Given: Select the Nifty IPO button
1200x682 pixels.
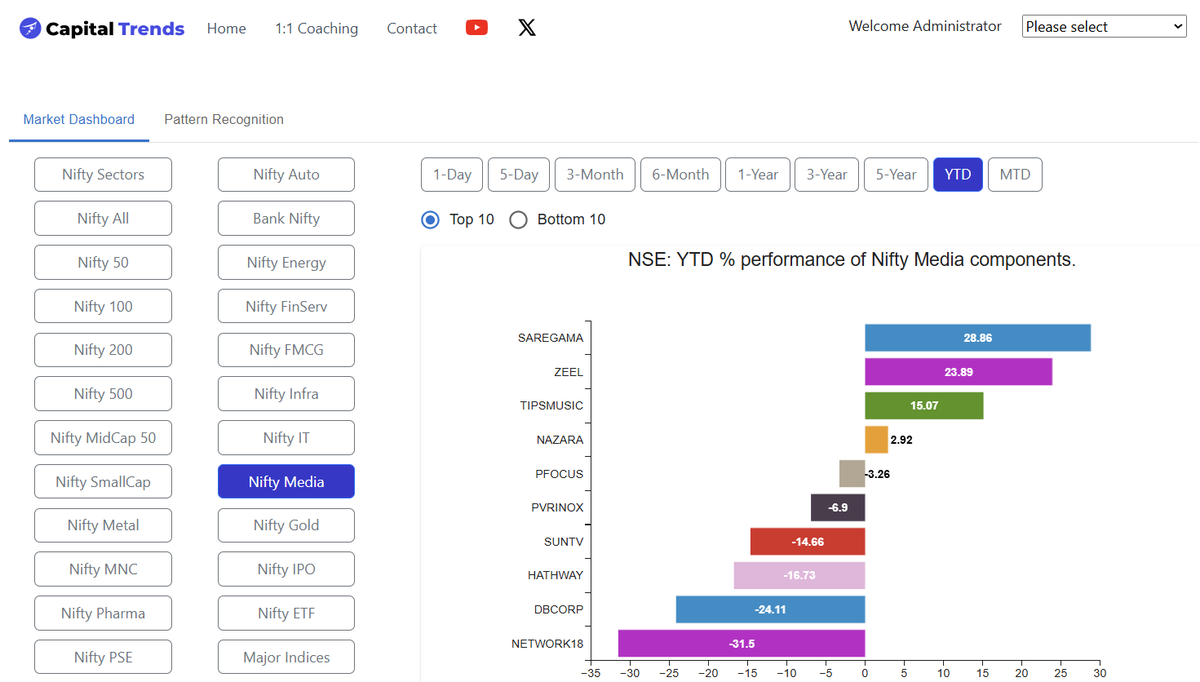Looking at the screenshot, I should 286,569.
